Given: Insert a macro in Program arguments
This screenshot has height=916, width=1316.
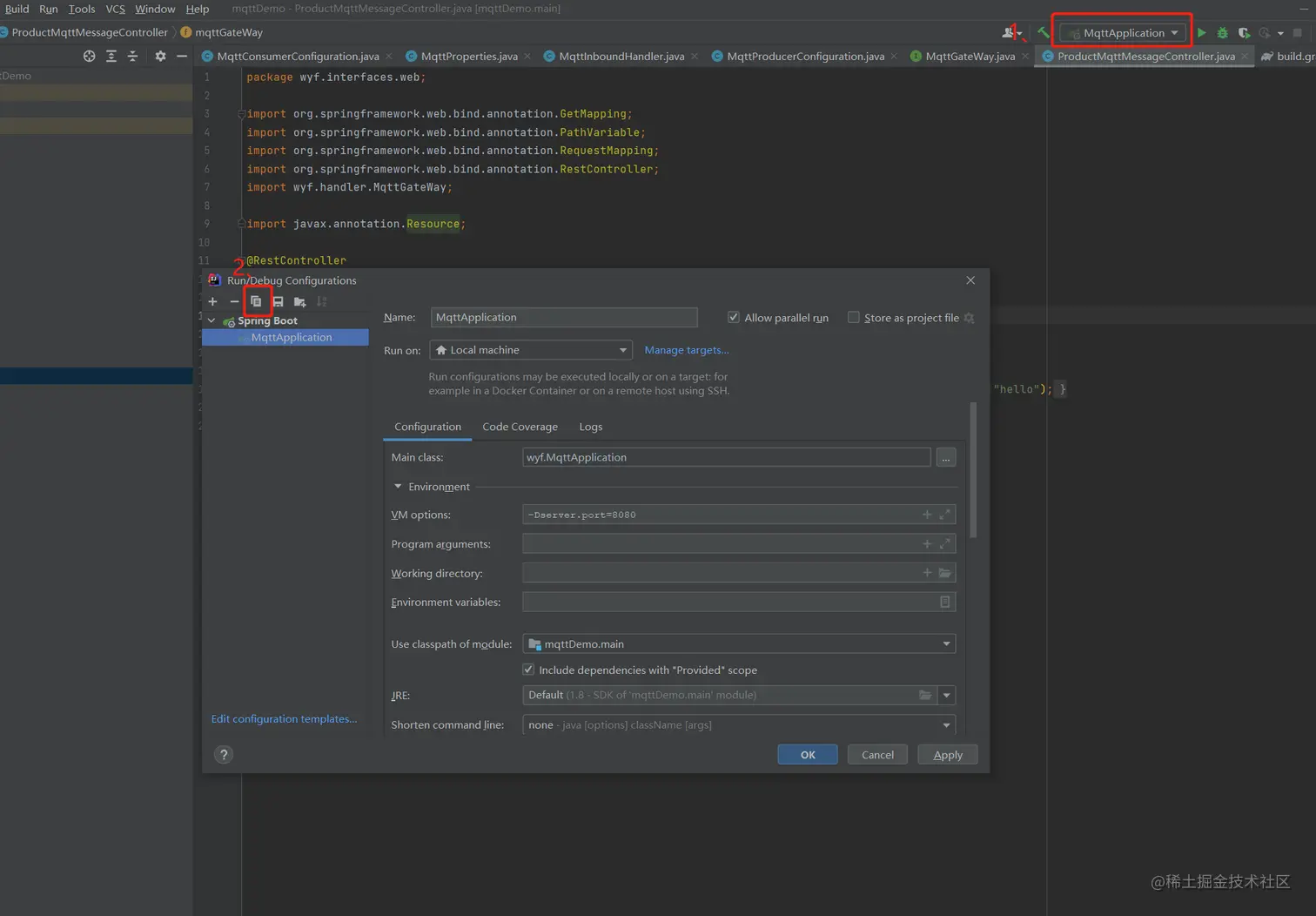Looking at the screenshot, I should [x=927, y=544].
